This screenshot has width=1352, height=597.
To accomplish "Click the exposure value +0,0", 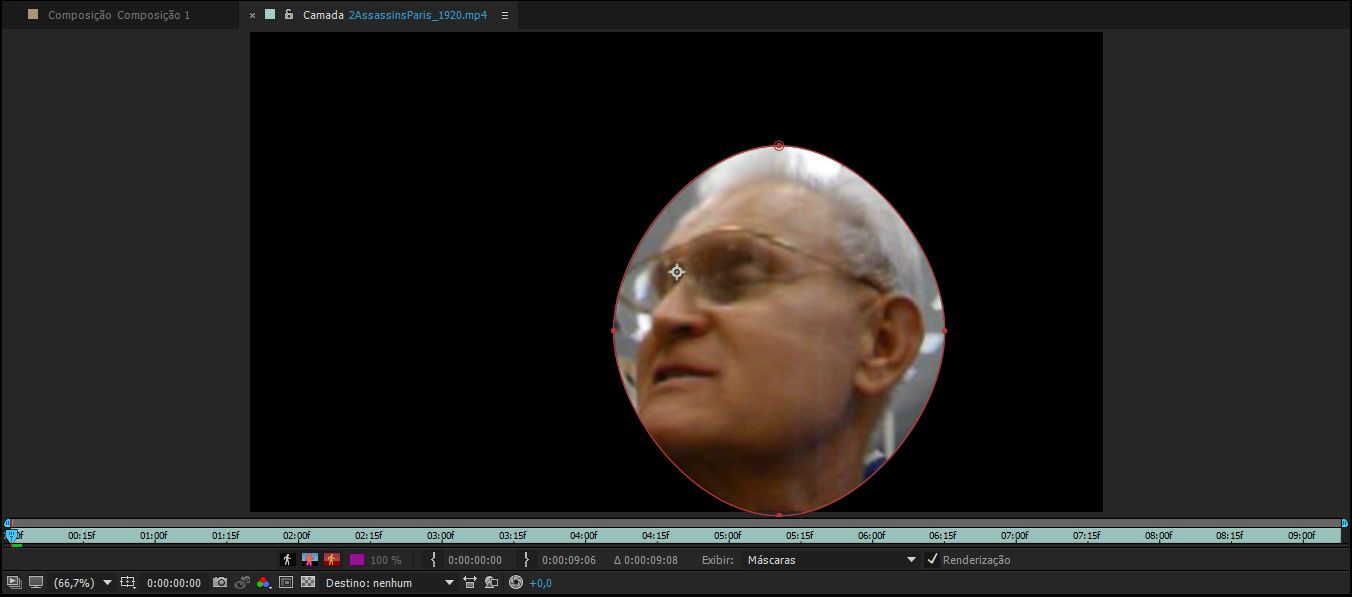I will click(x=541, y=582).
